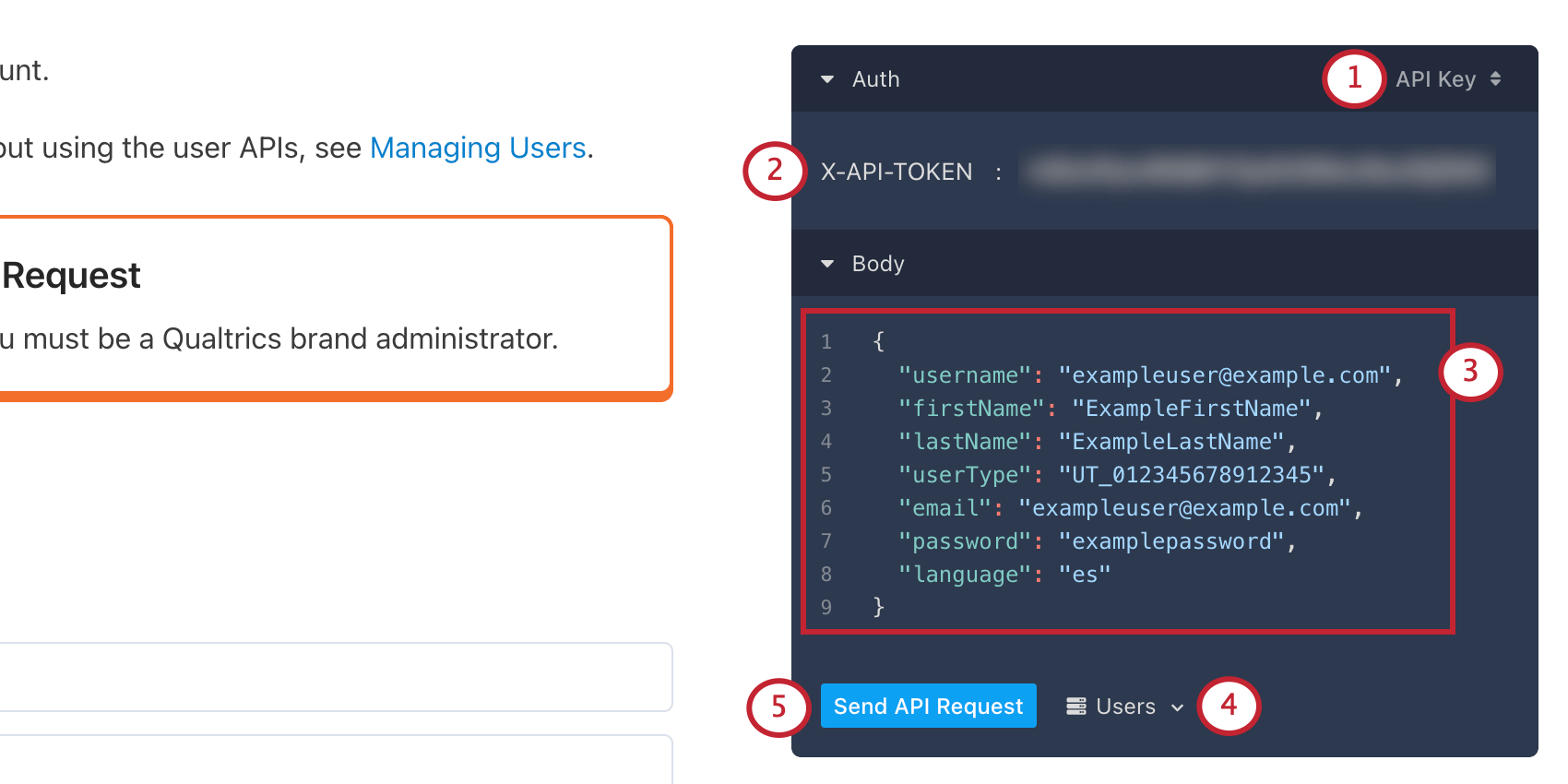Click the blurred X-API-TOKEN value field
The width and height of the screenshot is (1568, 784).
[1259, 172]
